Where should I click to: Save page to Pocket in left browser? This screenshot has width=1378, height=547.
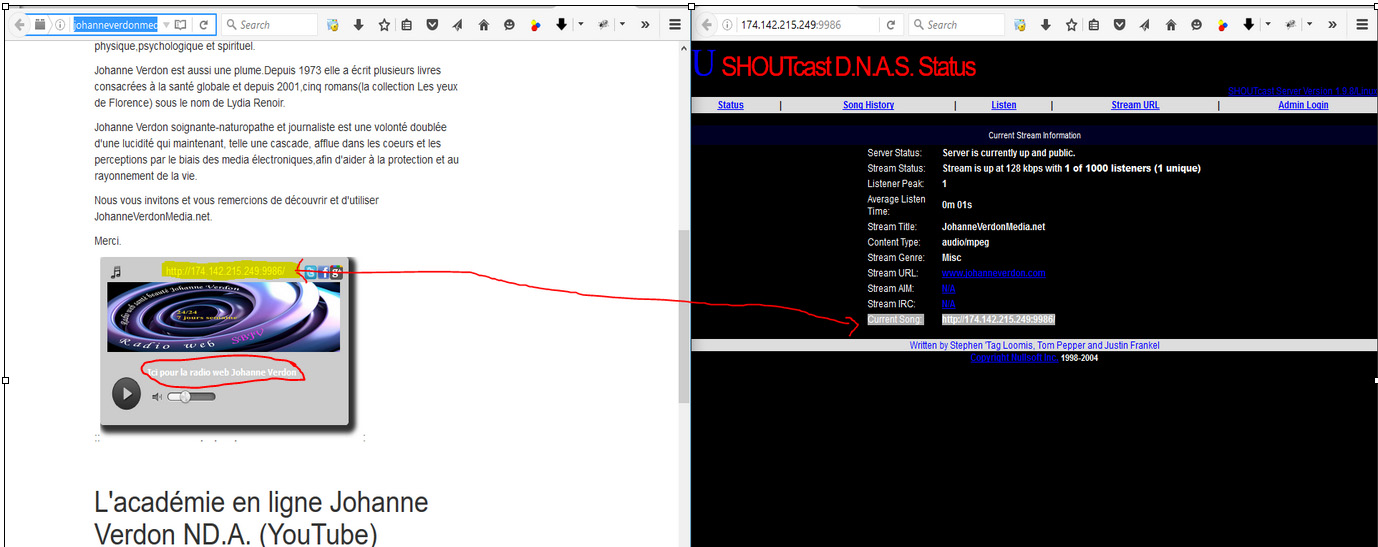pos(432,25)
